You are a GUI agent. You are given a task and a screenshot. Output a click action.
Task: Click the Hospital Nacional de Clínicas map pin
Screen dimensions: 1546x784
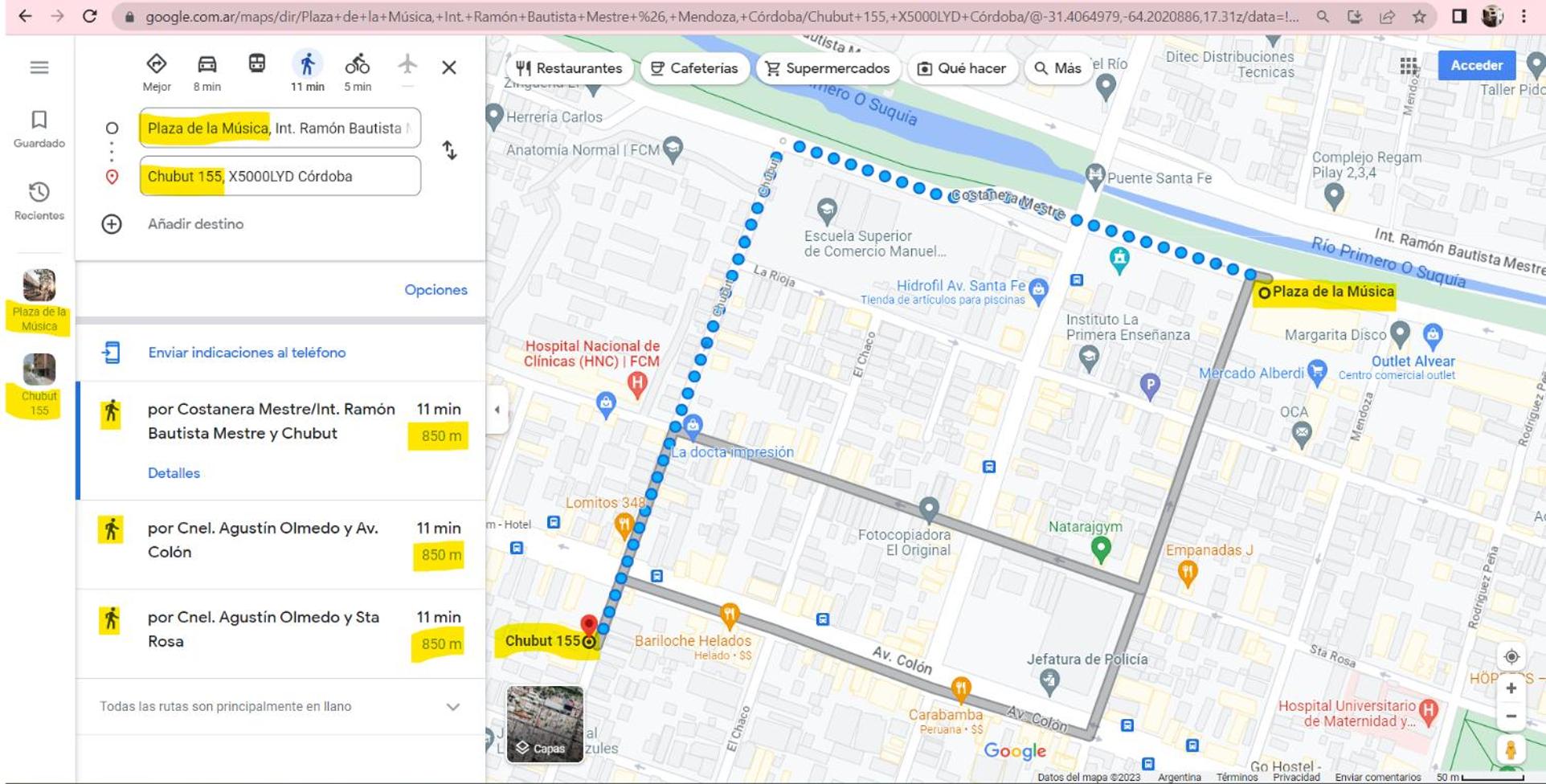[x=638, y=384]
